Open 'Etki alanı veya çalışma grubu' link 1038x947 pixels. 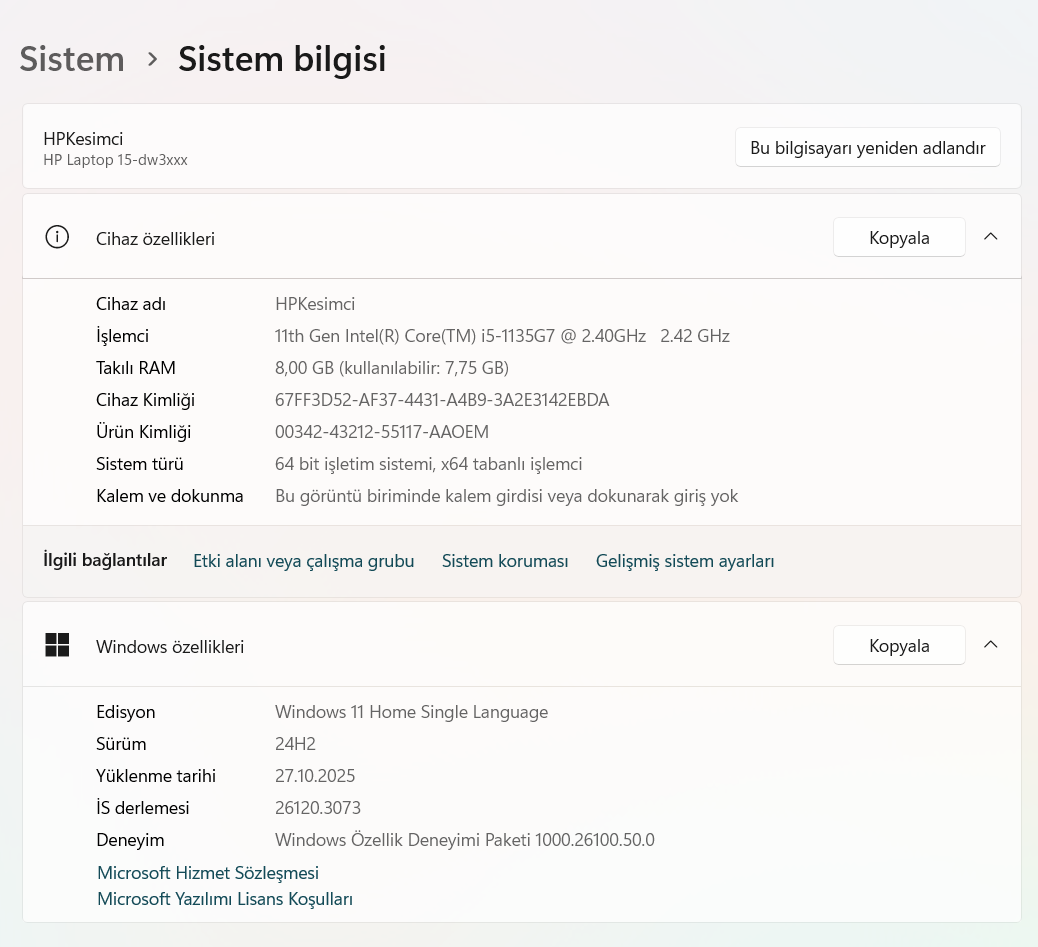pyautogui.click(x=303, y=561)
